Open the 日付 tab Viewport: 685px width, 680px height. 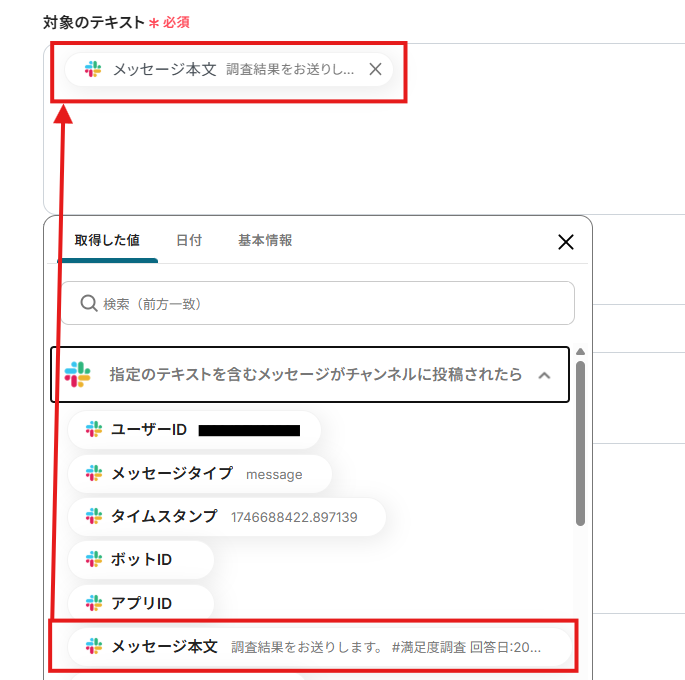(x=189, y=240)
